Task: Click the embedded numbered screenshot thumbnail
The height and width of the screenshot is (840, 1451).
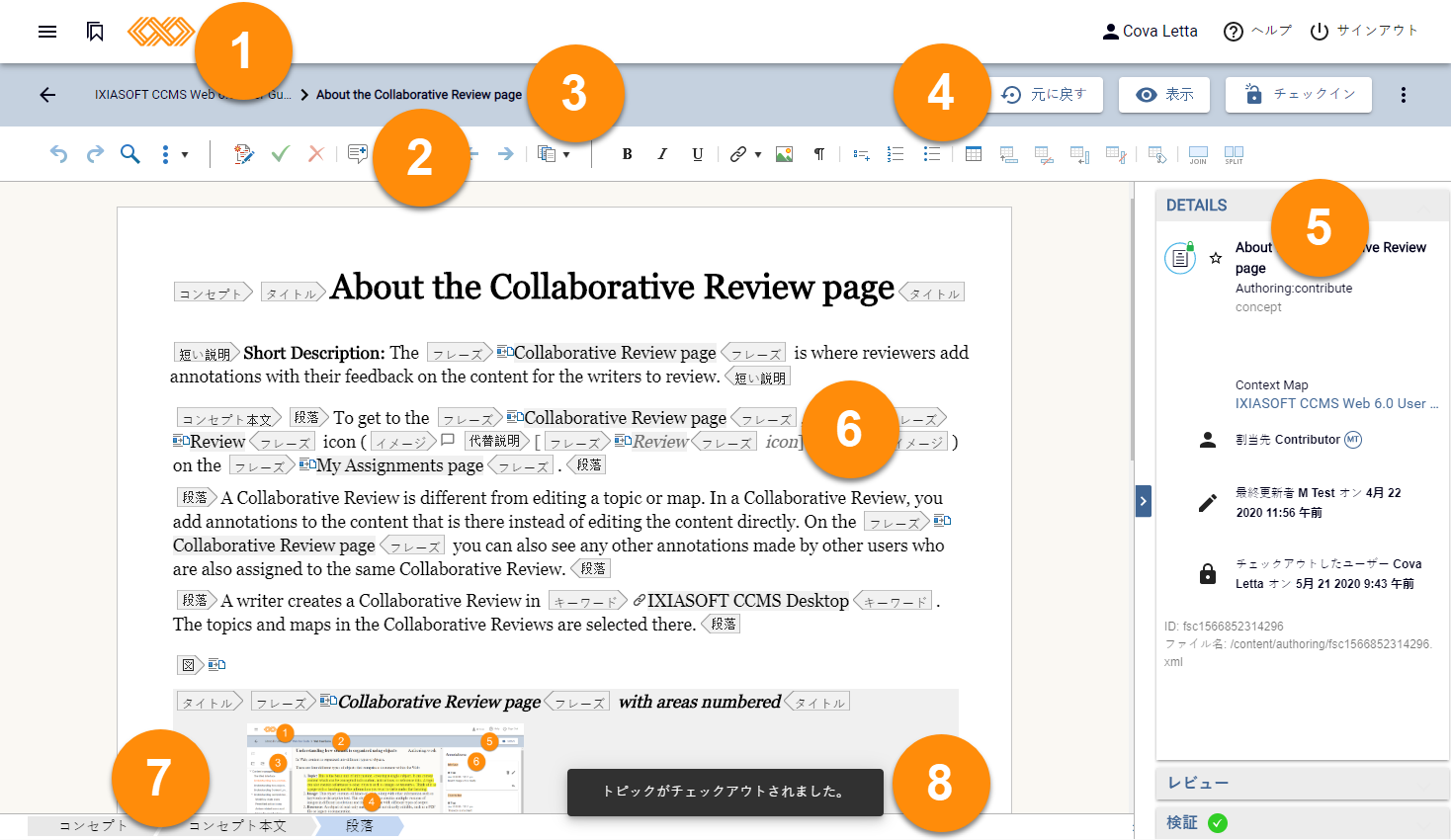Action: [385, 769]
